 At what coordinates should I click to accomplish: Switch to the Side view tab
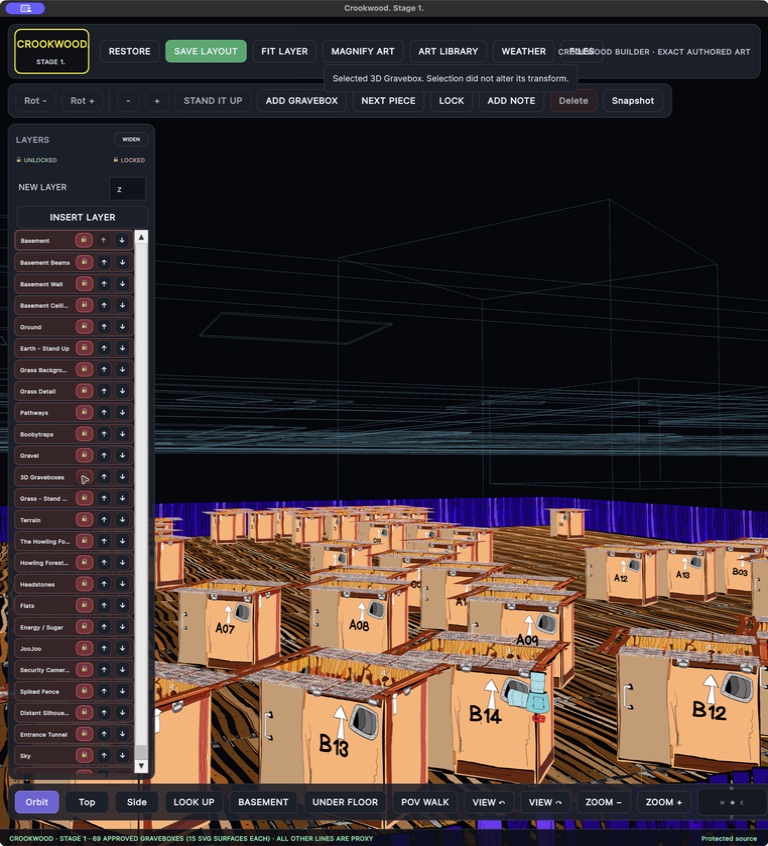coord(137,802)
